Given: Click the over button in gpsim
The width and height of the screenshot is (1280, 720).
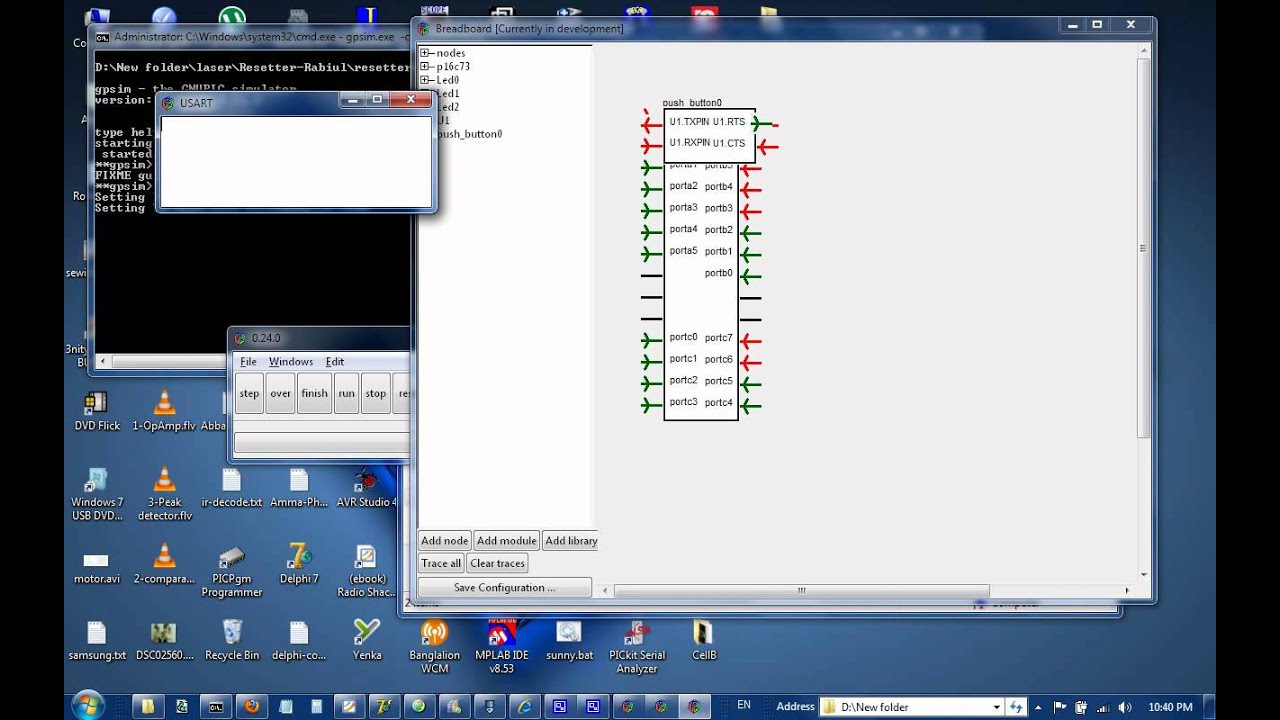Looking at the screenshot, I should click(x=281, y=393).
